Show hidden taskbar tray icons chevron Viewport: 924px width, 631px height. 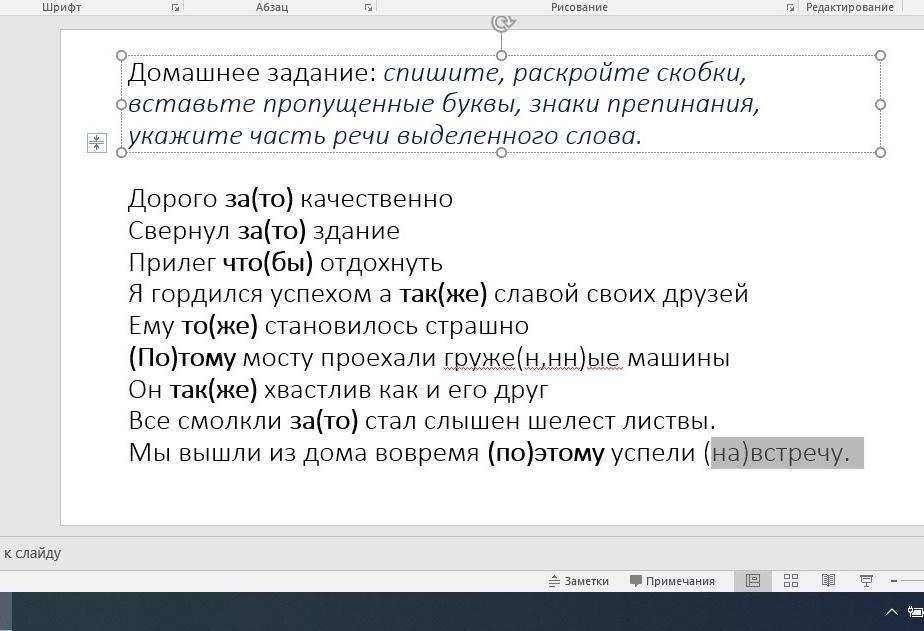click(x=892, y=612)
